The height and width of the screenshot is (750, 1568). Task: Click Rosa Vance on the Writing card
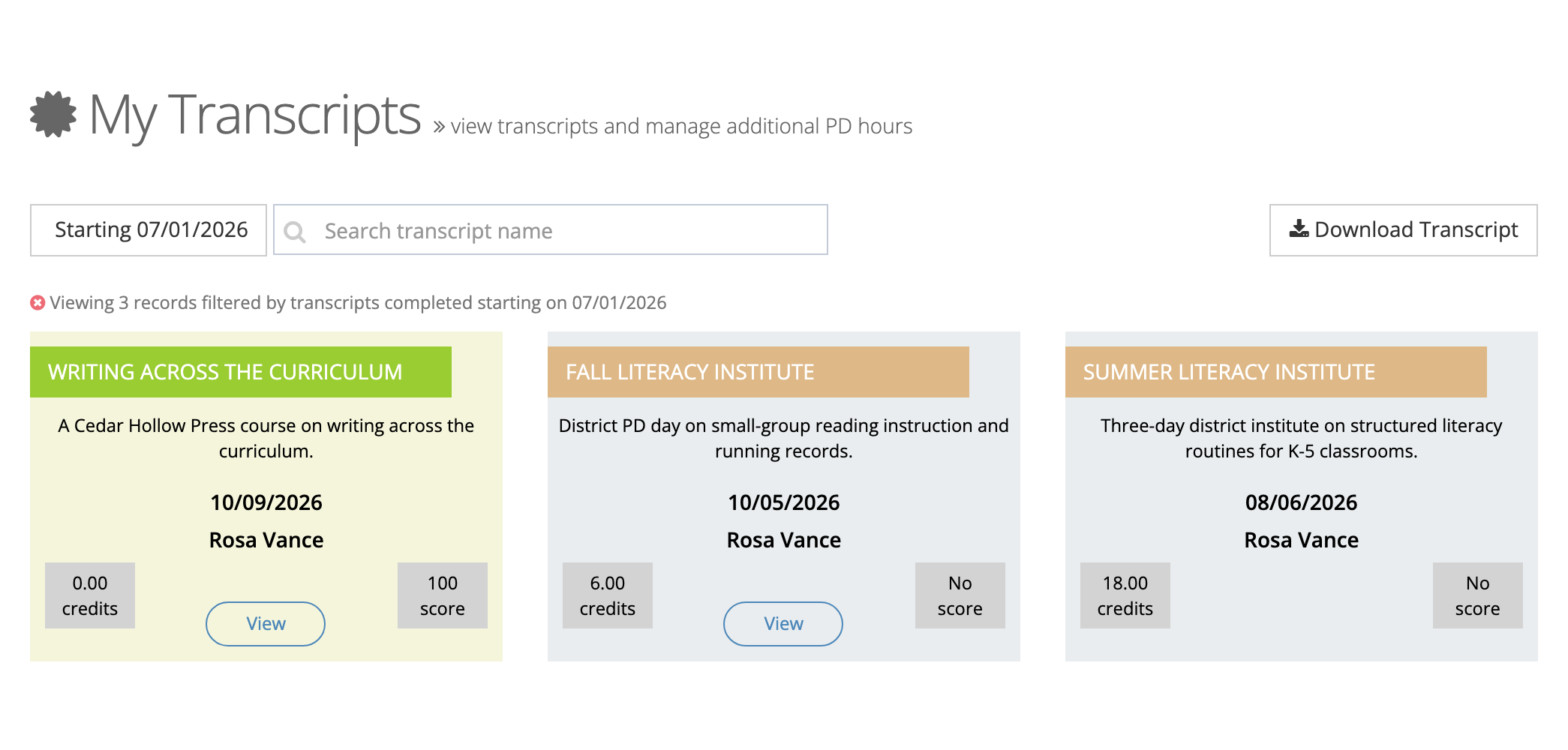266,540
